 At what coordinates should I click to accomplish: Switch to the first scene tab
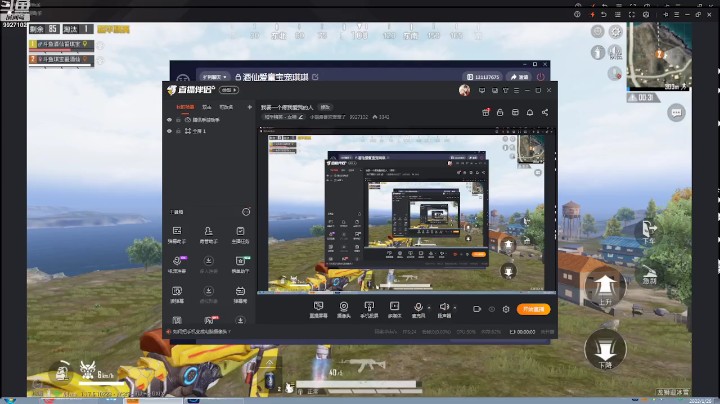(x=185, y=107)
